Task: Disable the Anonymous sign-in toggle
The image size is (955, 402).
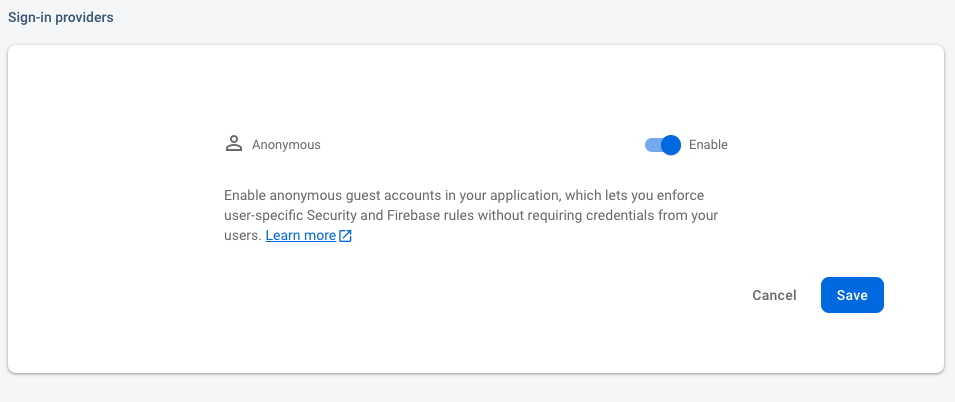Action: pos(662,145)
